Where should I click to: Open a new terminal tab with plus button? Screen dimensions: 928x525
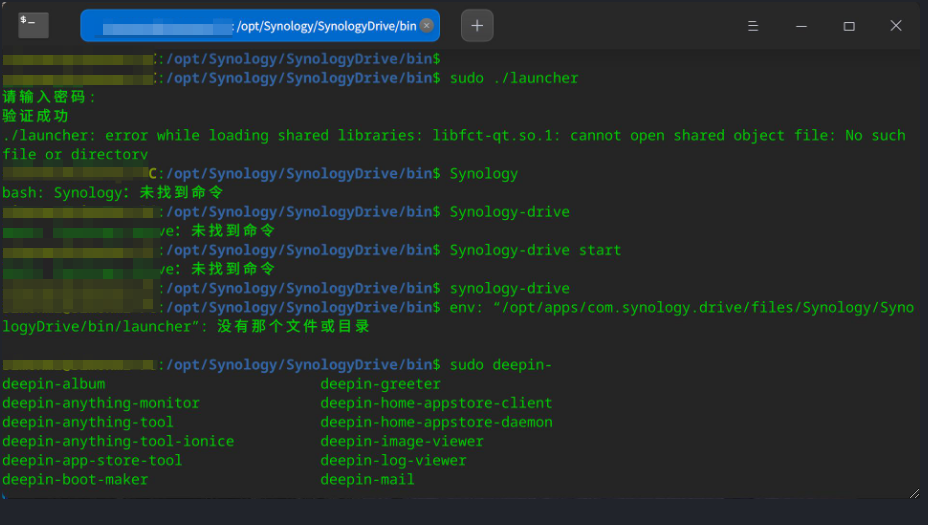coord(477,25)
